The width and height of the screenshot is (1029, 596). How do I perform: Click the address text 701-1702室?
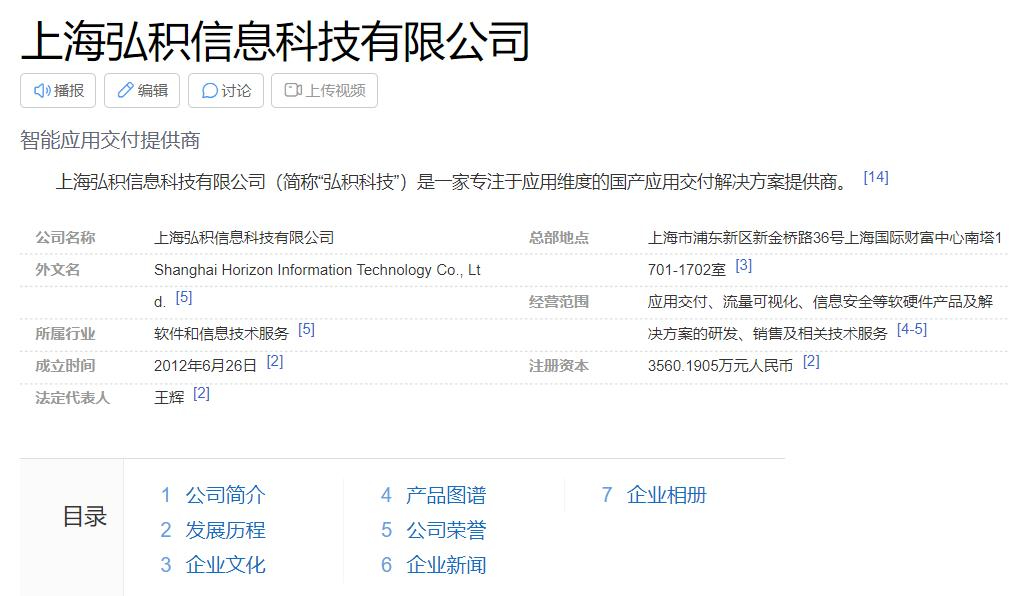click(687, 270)
